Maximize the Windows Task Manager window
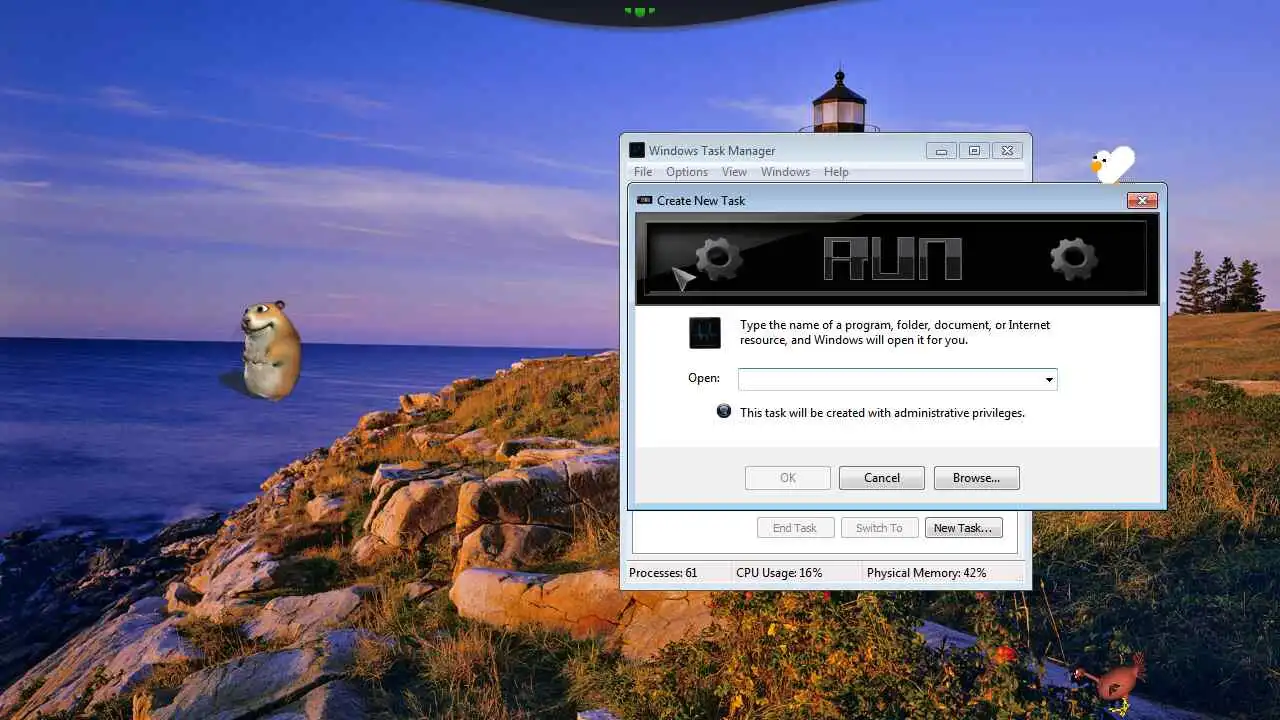1280x720 pixels. 974,151
